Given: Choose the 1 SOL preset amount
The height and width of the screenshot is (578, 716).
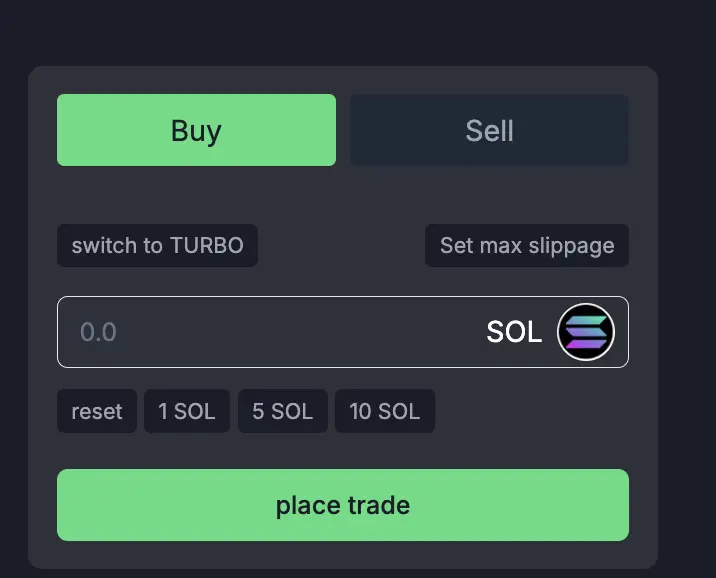Looking at the screenshot, I should pos(187,411).
